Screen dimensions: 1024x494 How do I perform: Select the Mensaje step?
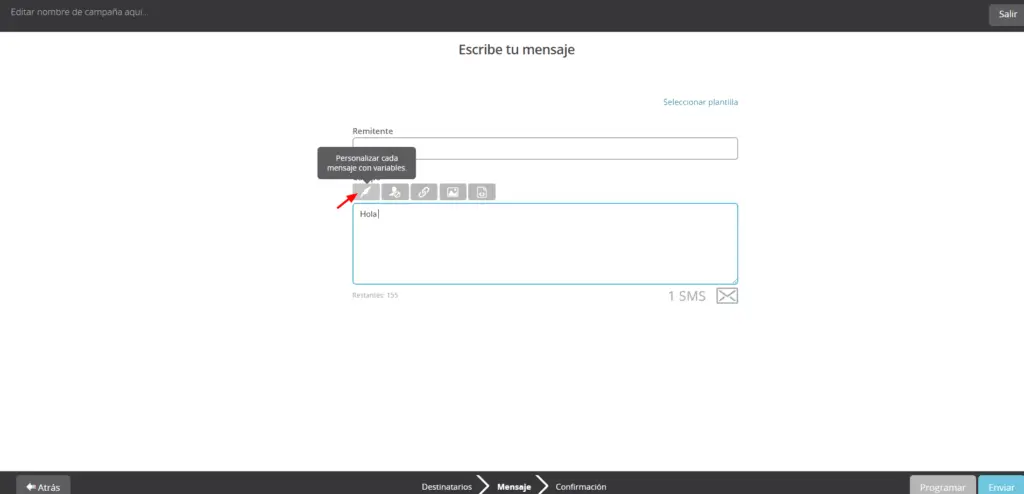click(513, 487)
